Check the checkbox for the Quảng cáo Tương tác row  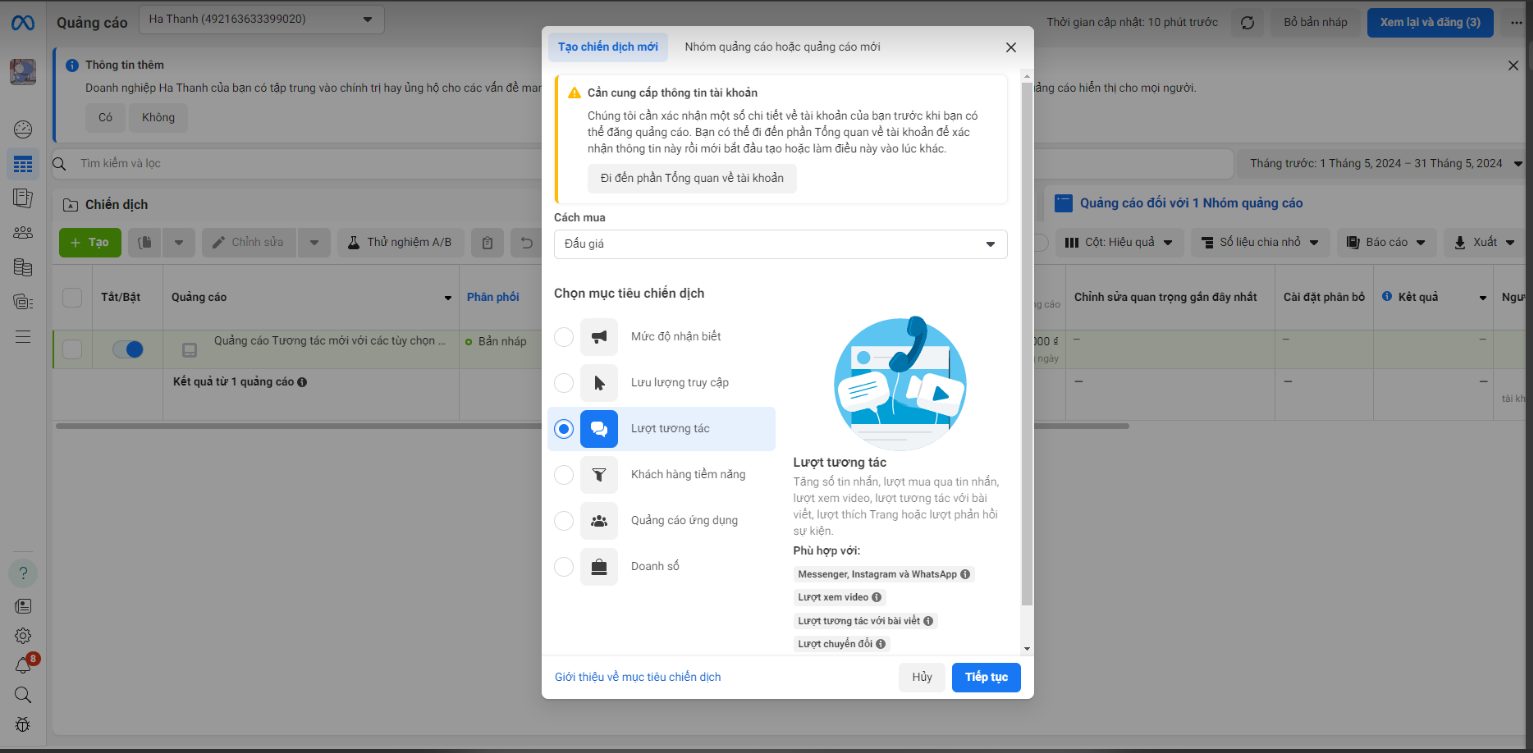tap(72, 349)
